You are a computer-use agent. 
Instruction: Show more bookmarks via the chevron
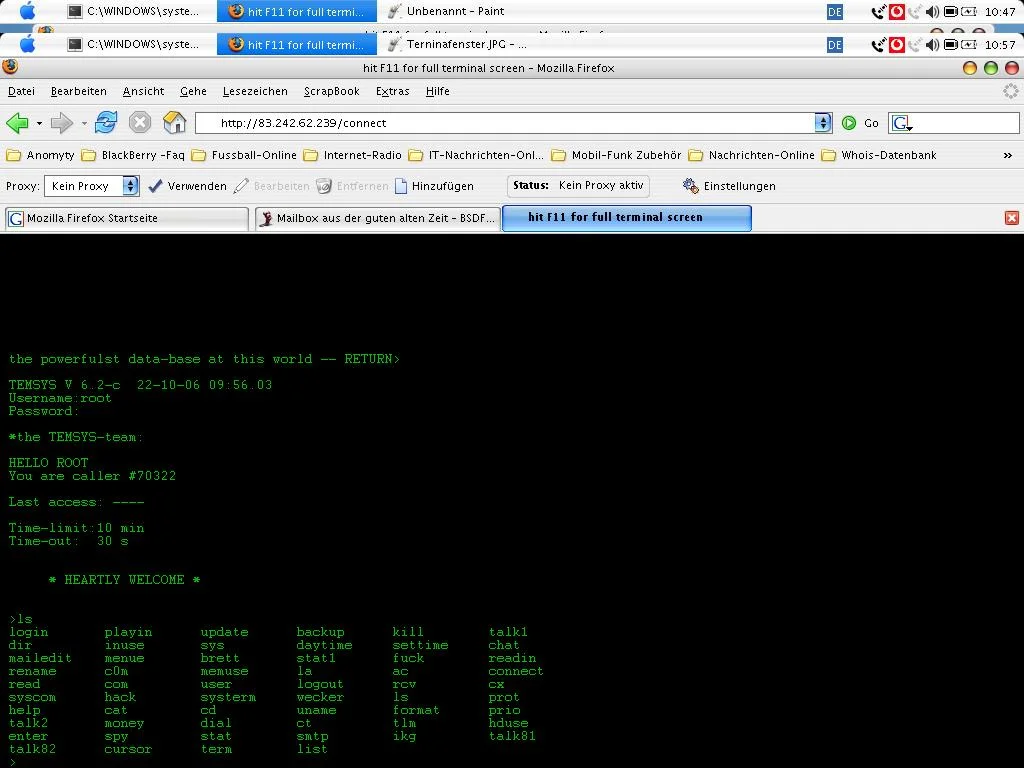pos(1007,155)
